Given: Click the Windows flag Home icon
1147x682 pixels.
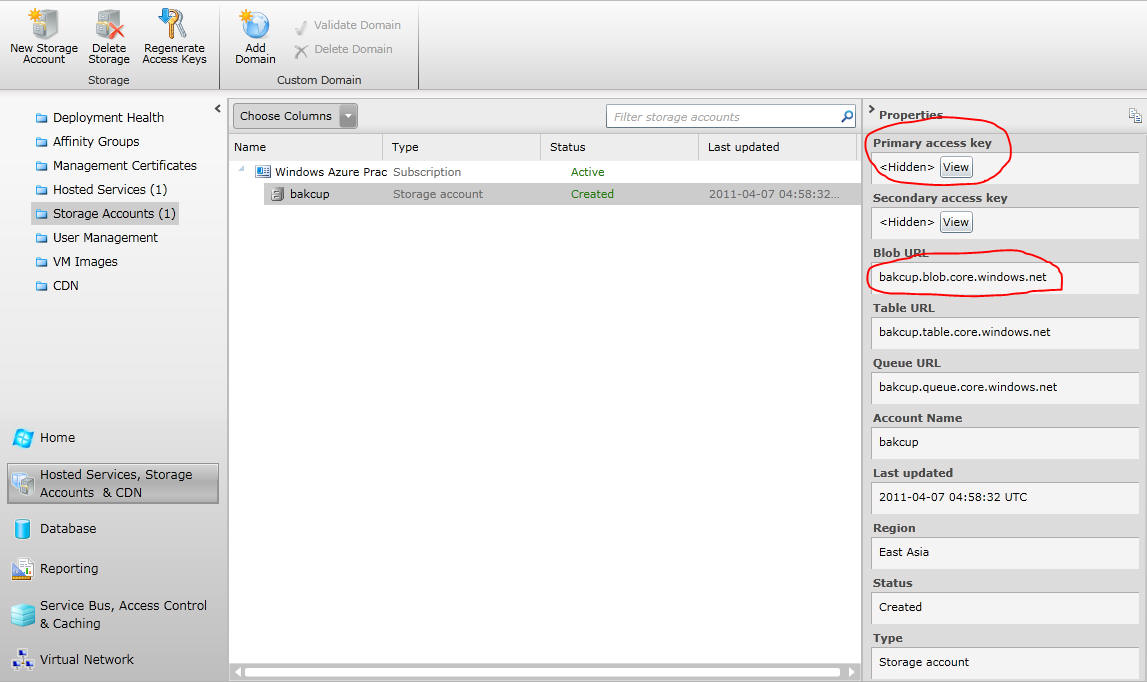Looking at the screenshot, I should point(23,438).
